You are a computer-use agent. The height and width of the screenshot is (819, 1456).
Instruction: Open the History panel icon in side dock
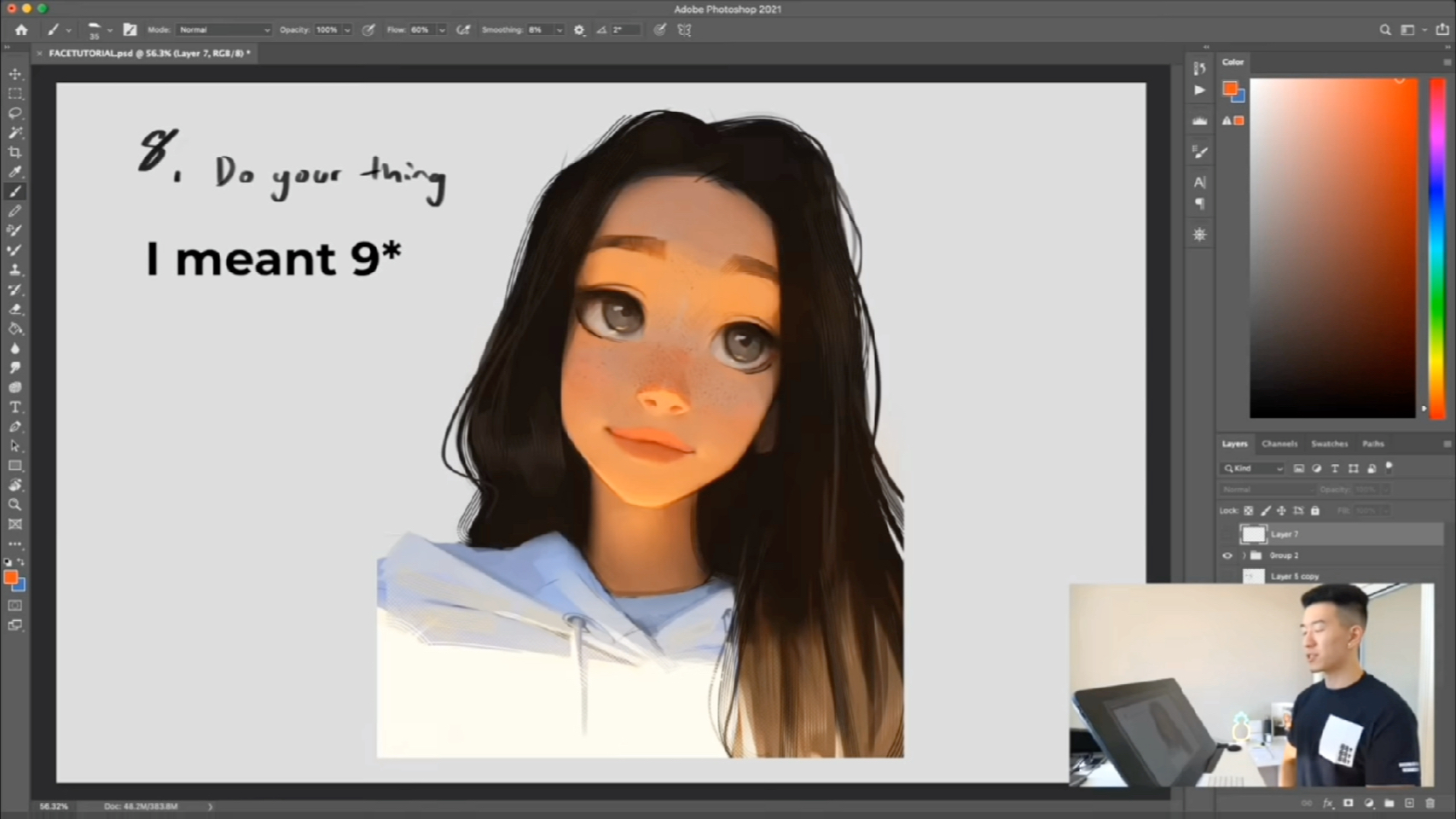click(1200, 68)
